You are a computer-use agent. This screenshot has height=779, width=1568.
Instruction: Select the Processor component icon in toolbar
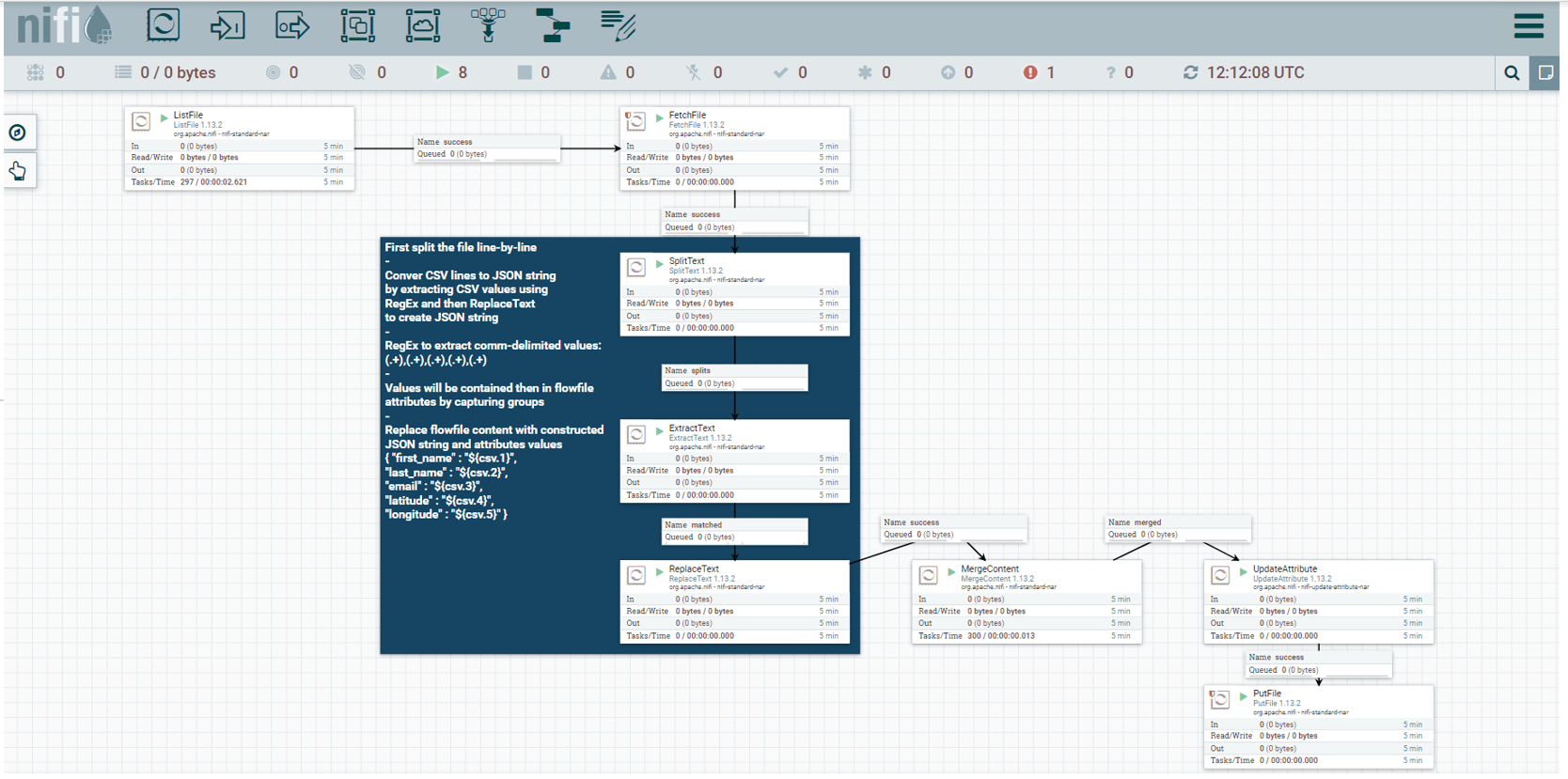click(x=163, y=25)
